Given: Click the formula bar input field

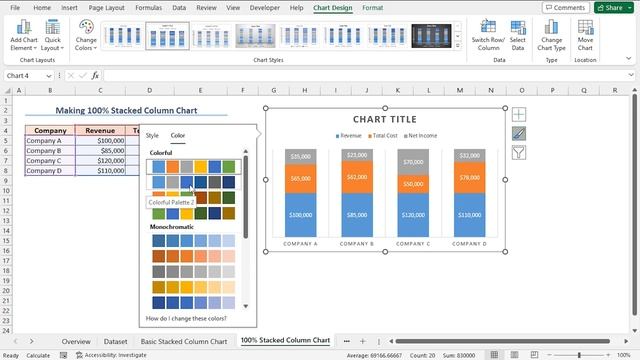Looking at the screenshot, I should [x=364, y=76].
